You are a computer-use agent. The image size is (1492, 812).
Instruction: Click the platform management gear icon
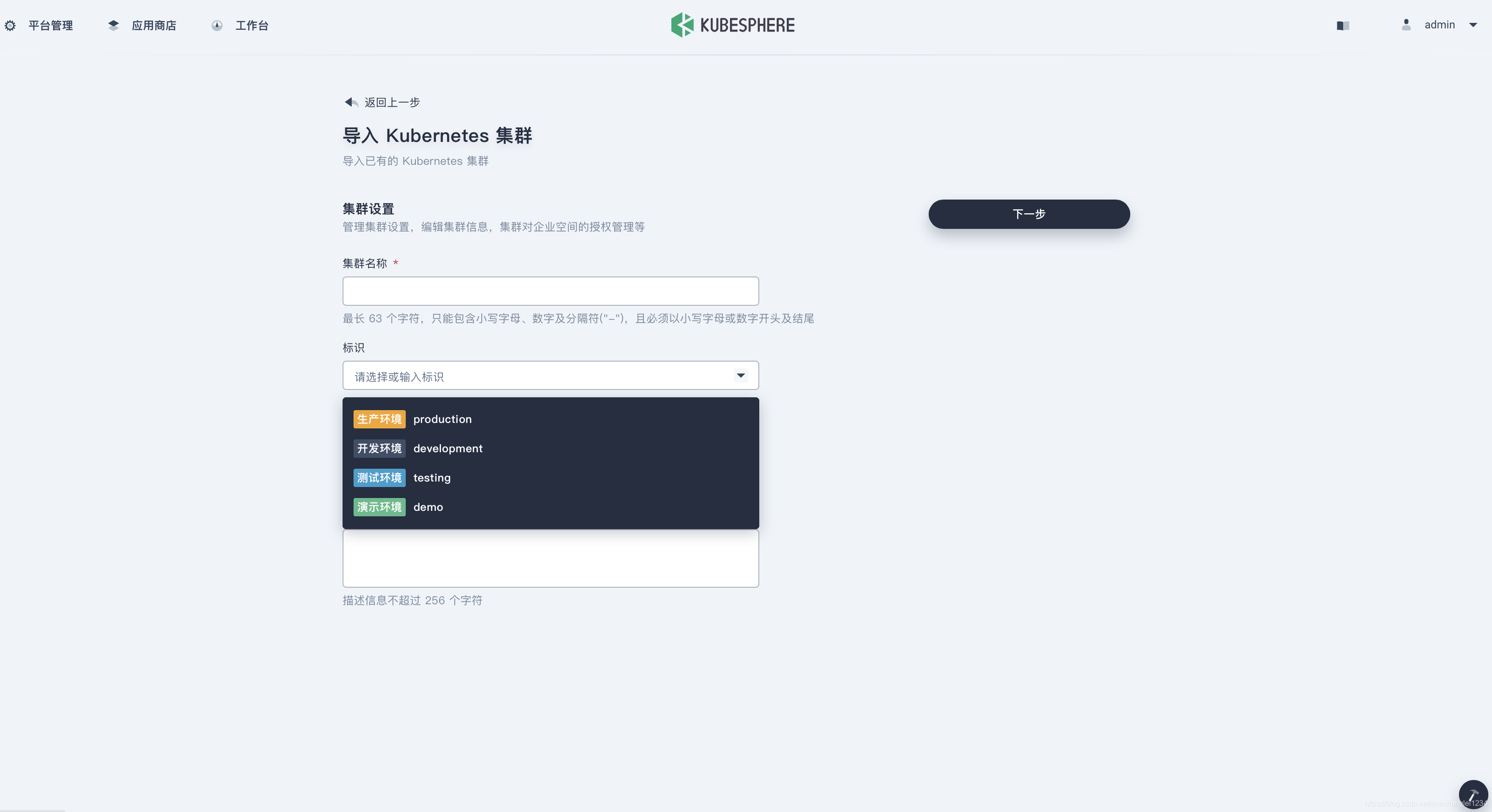[10, 26]
